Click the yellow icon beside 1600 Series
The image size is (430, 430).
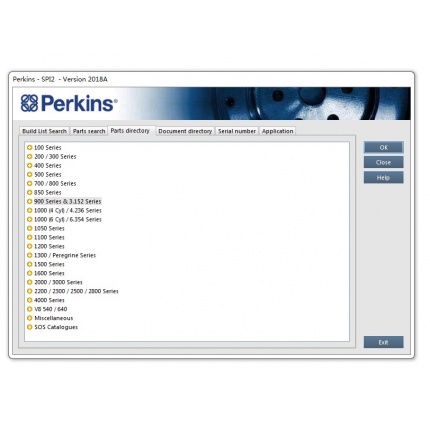30,273
